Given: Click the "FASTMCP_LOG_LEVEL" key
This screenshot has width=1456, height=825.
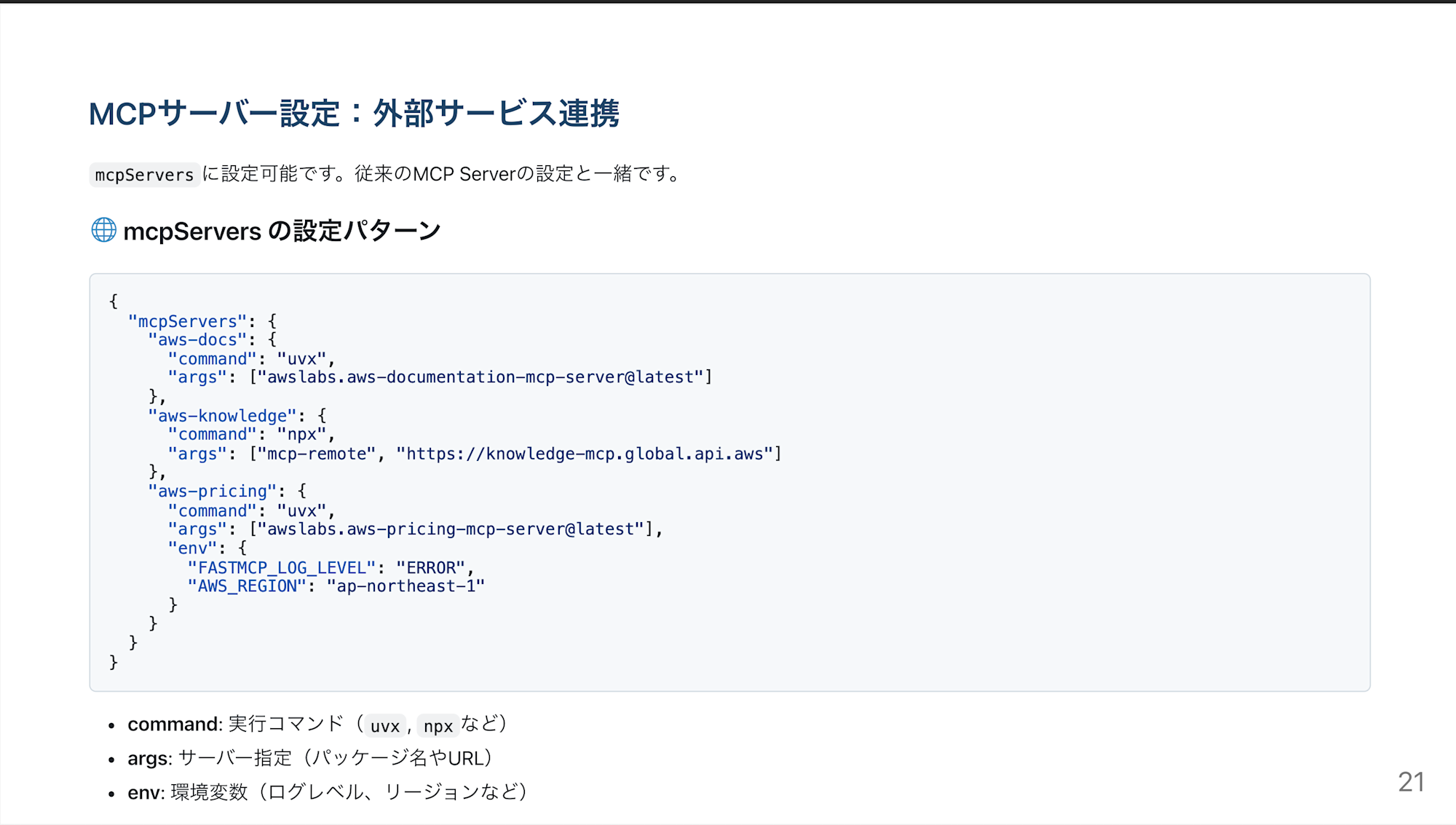Looking at the screenshot, I should click(x=282, y=568).
